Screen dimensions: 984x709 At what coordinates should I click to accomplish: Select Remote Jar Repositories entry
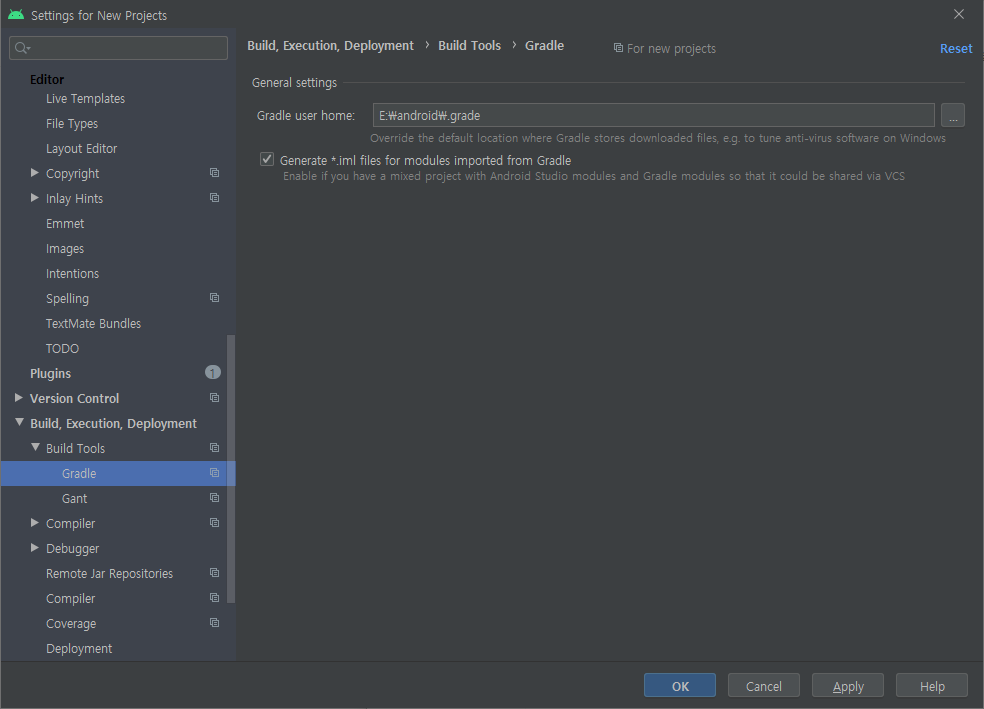[x=109, y=573]
